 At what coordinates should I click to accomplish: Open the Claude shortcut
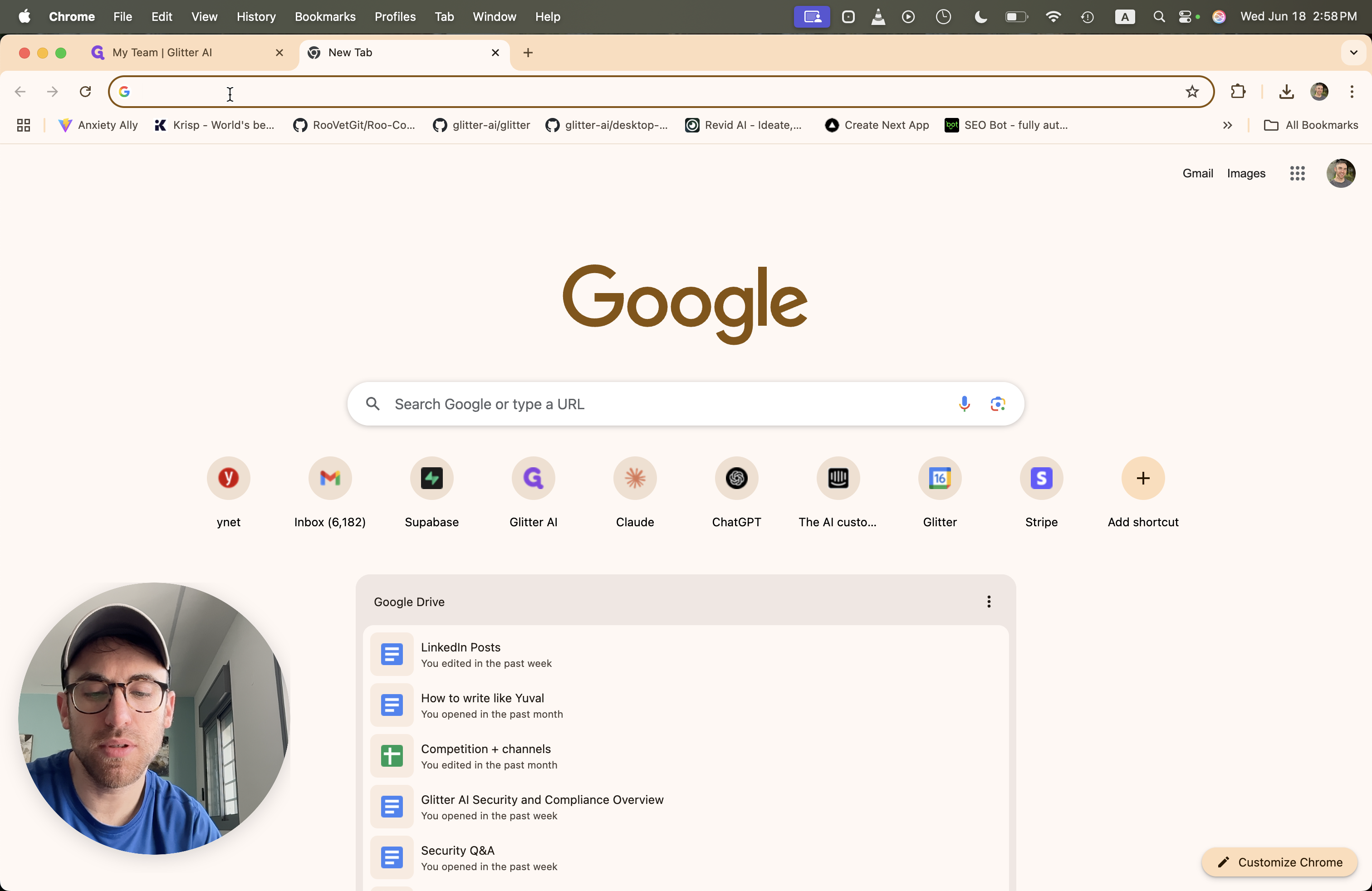pos(635,478)
